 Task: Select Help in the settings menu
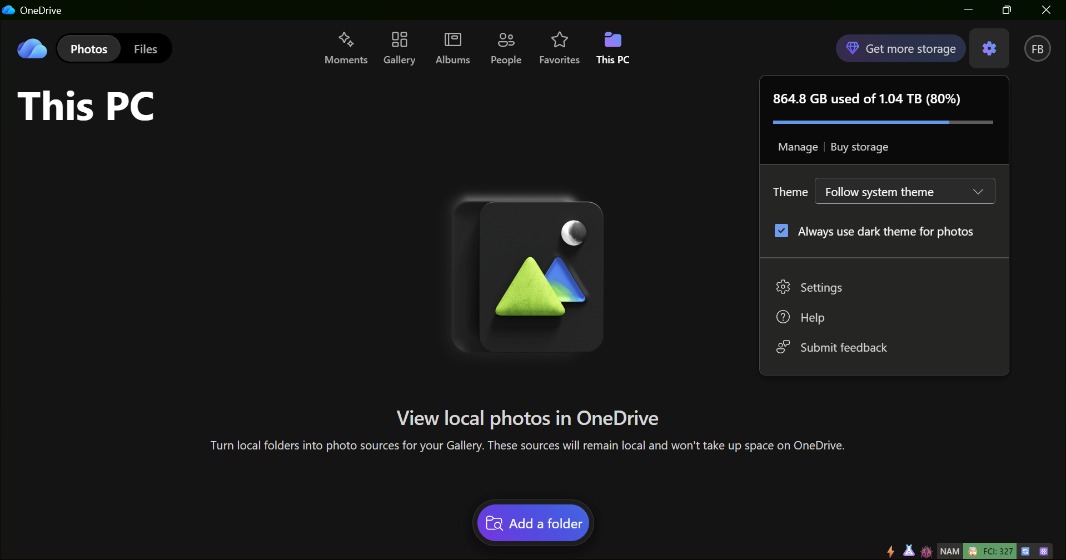pos(811,318)
